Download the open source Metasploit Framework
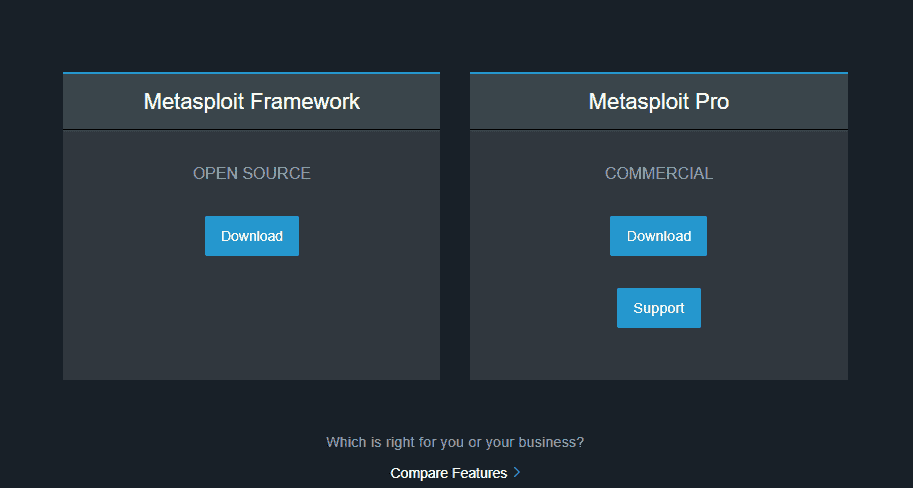This screenshot has width=913, height=488. 252,236
